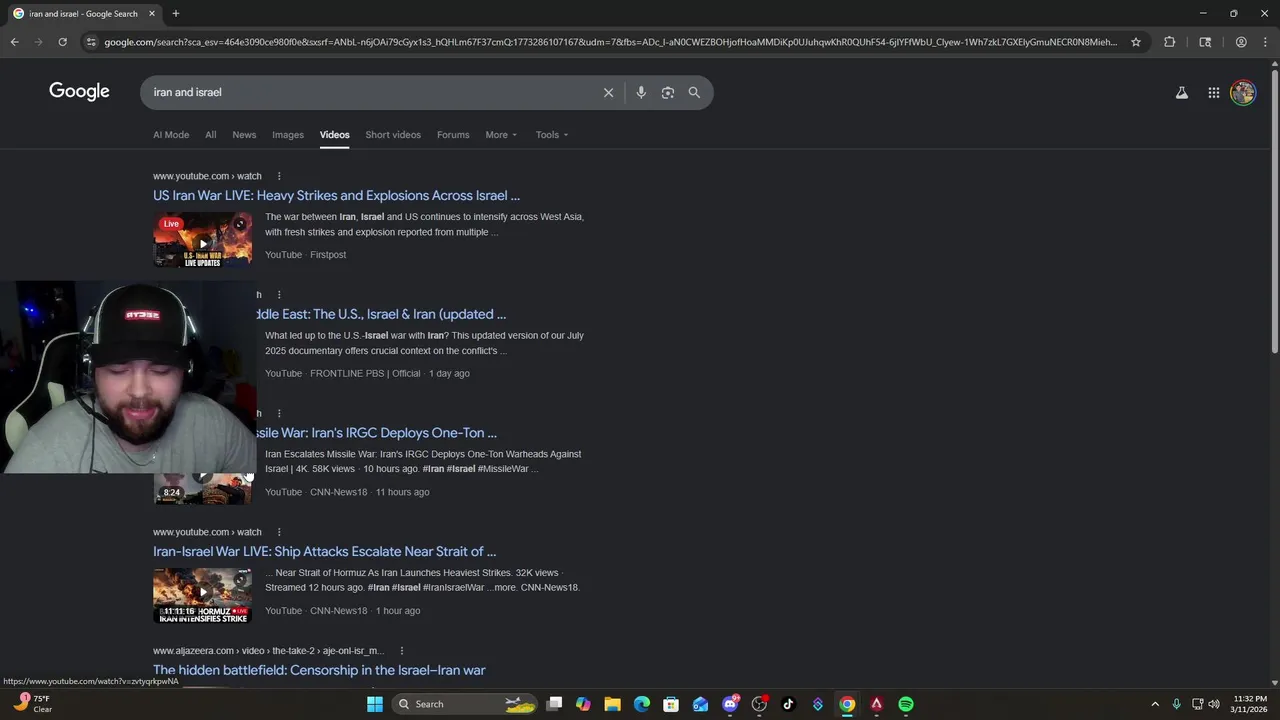Bookmark this page with the star icon
This screenshot has height=720, width=1280.
1136,42
